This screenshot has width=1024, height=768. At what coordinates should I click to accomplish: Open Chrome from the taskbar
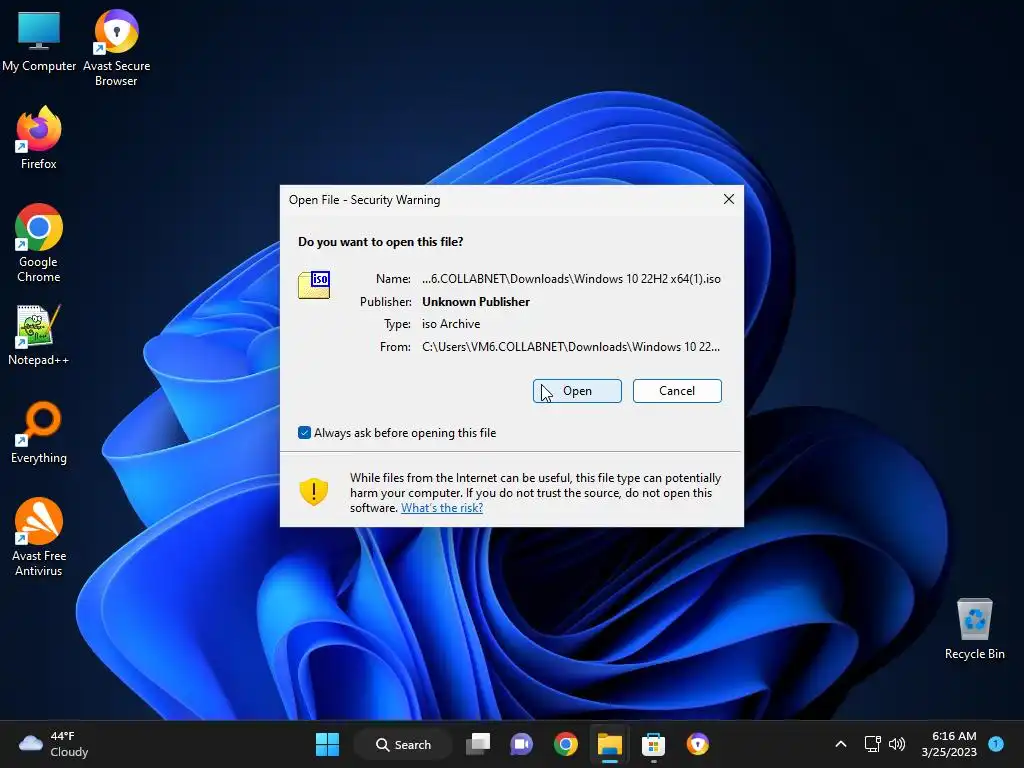[566, 744]
